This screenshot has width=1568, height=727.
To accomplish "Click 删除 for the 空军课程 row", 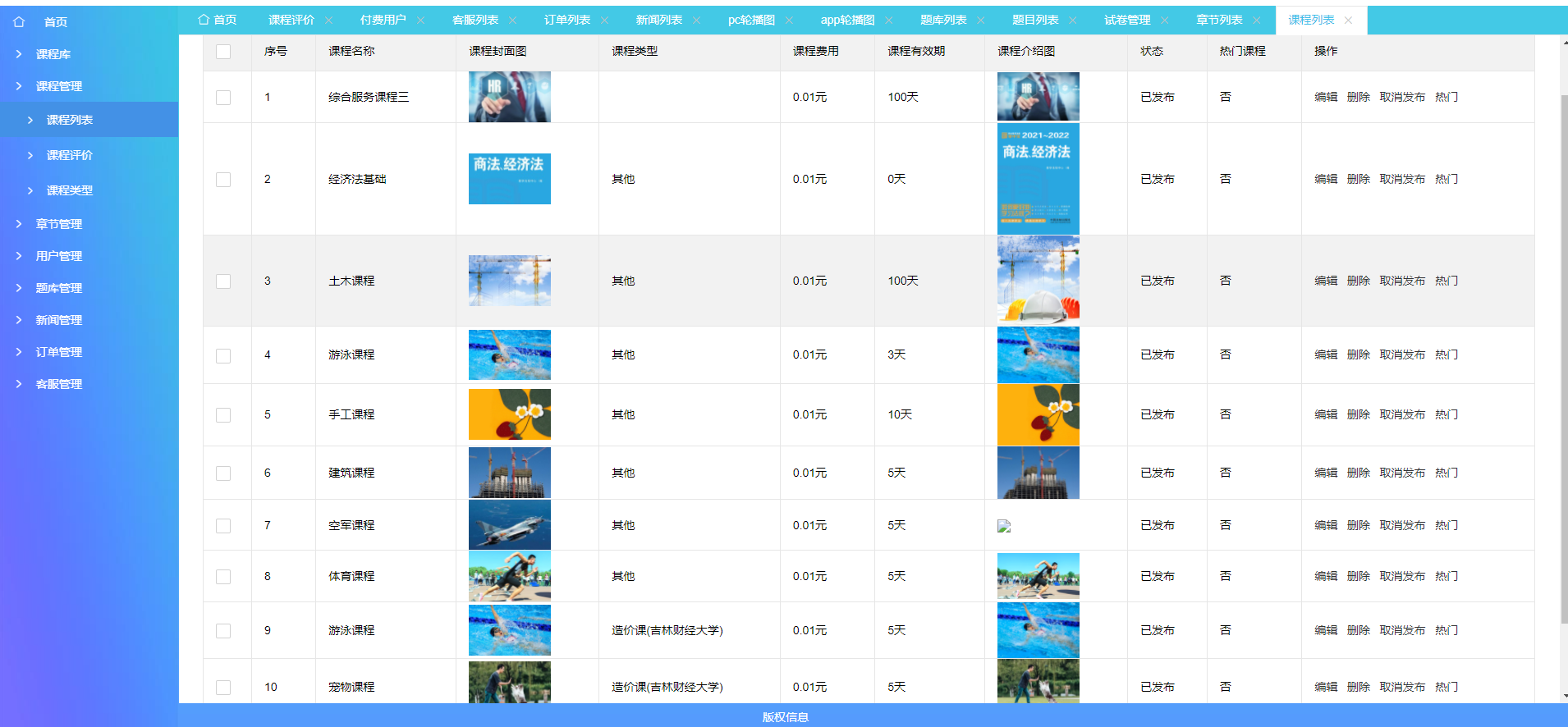I will pos(1358,525).
